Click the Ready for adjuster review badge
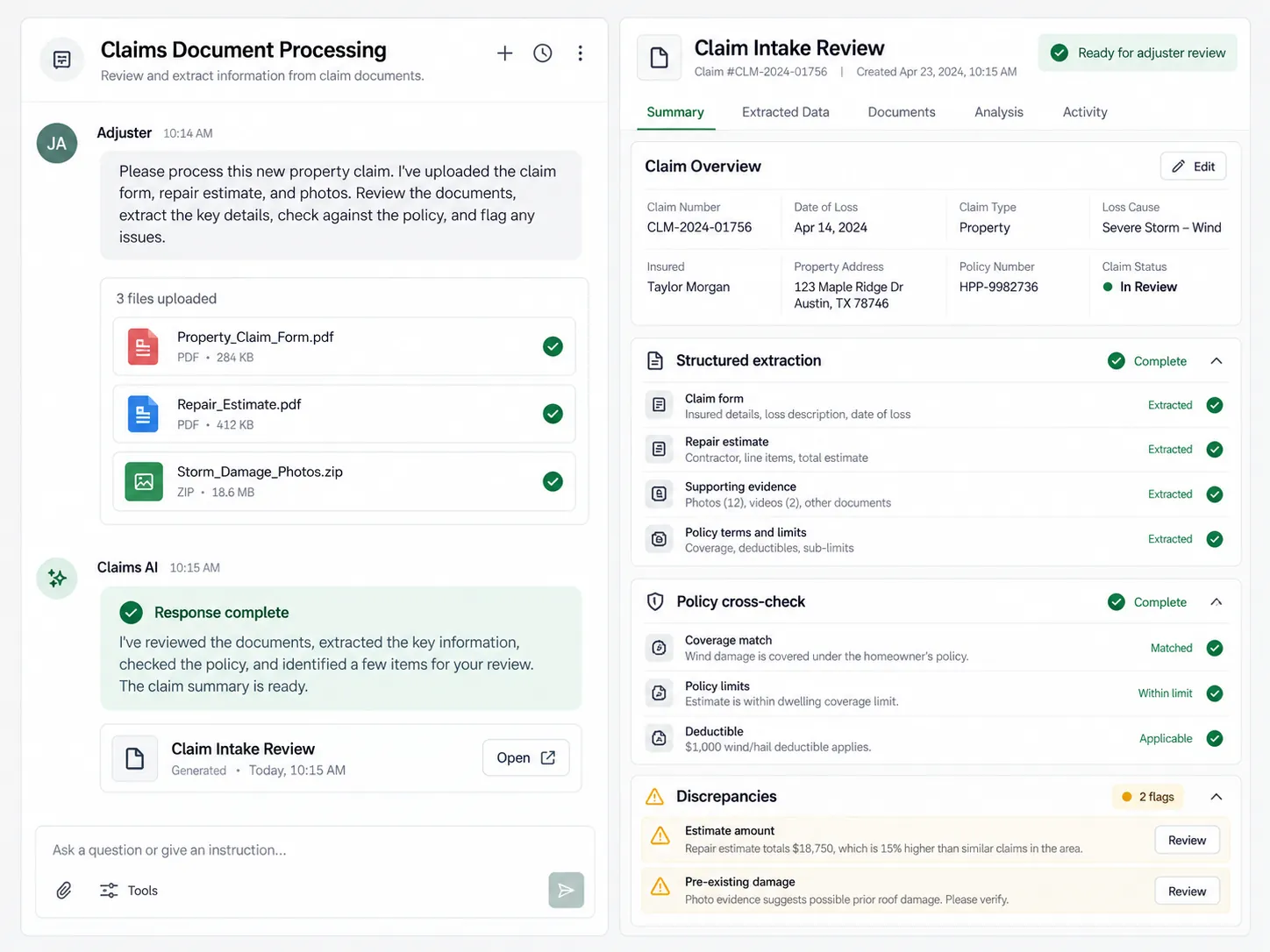Viewport: 1270px width, 952px height. coord(1138,53)
